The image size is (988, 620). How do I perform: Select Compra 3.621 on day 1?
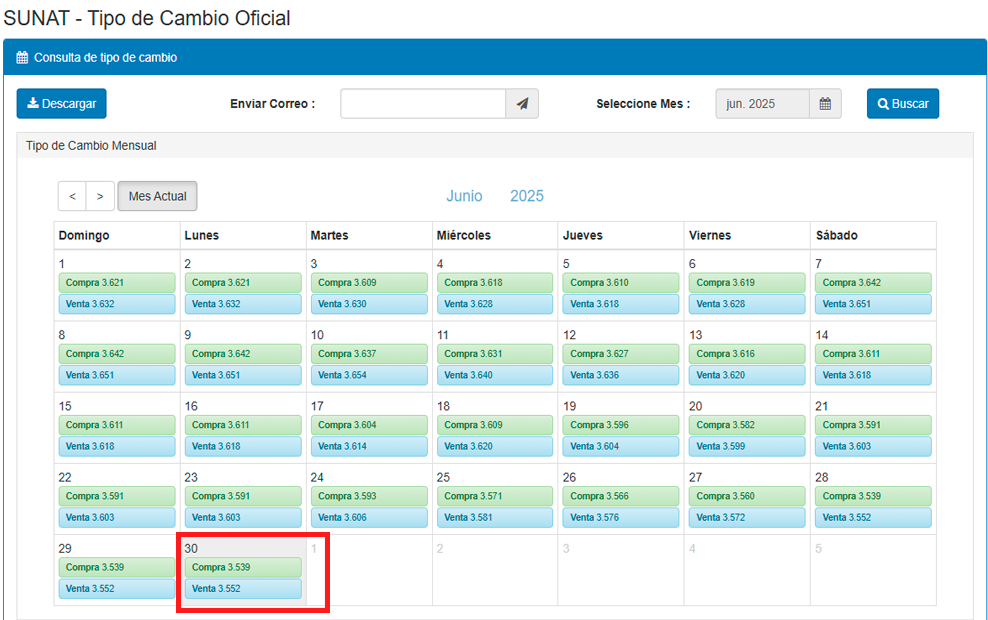(117, 282)
